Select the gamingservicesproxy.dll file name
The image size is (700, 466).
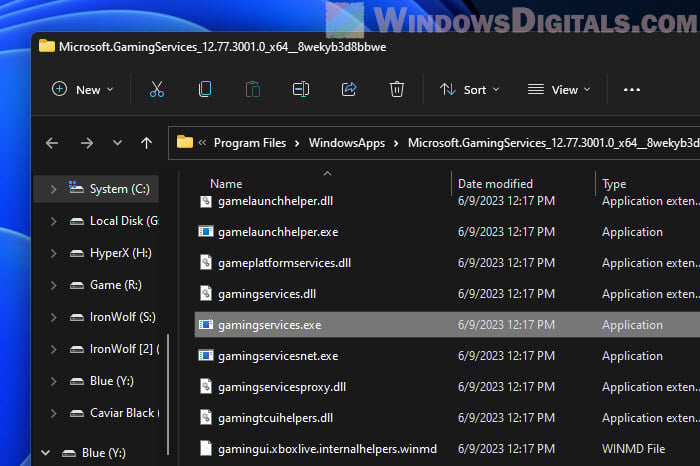click(x=282, y=387)
